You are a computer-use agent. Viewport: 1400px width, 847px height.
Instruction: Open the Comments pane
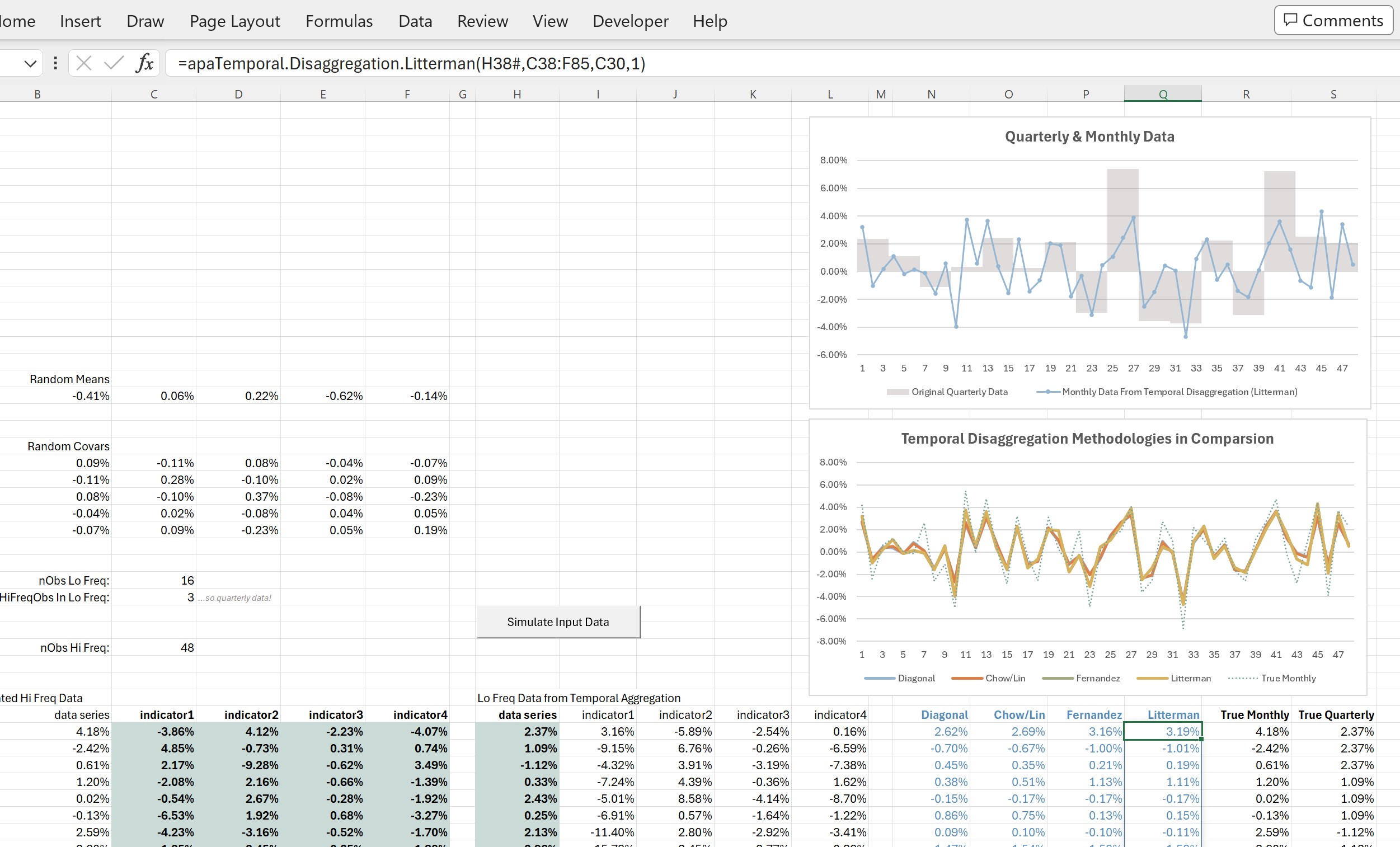pos(1333,21)
